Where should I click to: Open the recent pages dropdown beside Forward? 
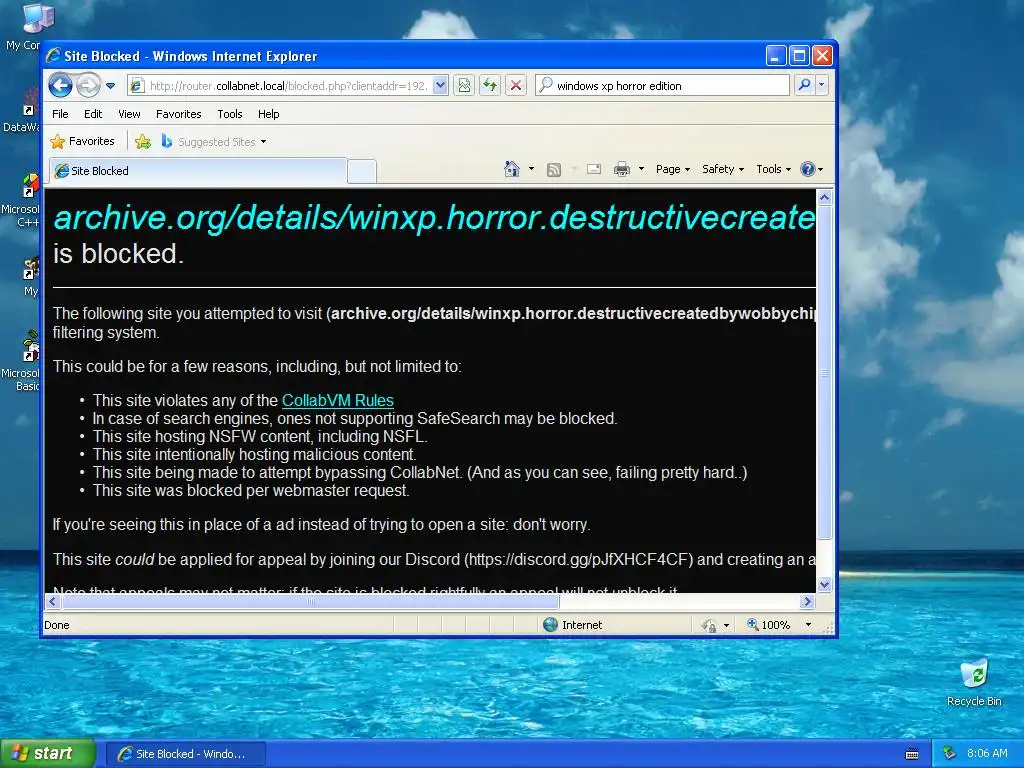tap(110, 86)
